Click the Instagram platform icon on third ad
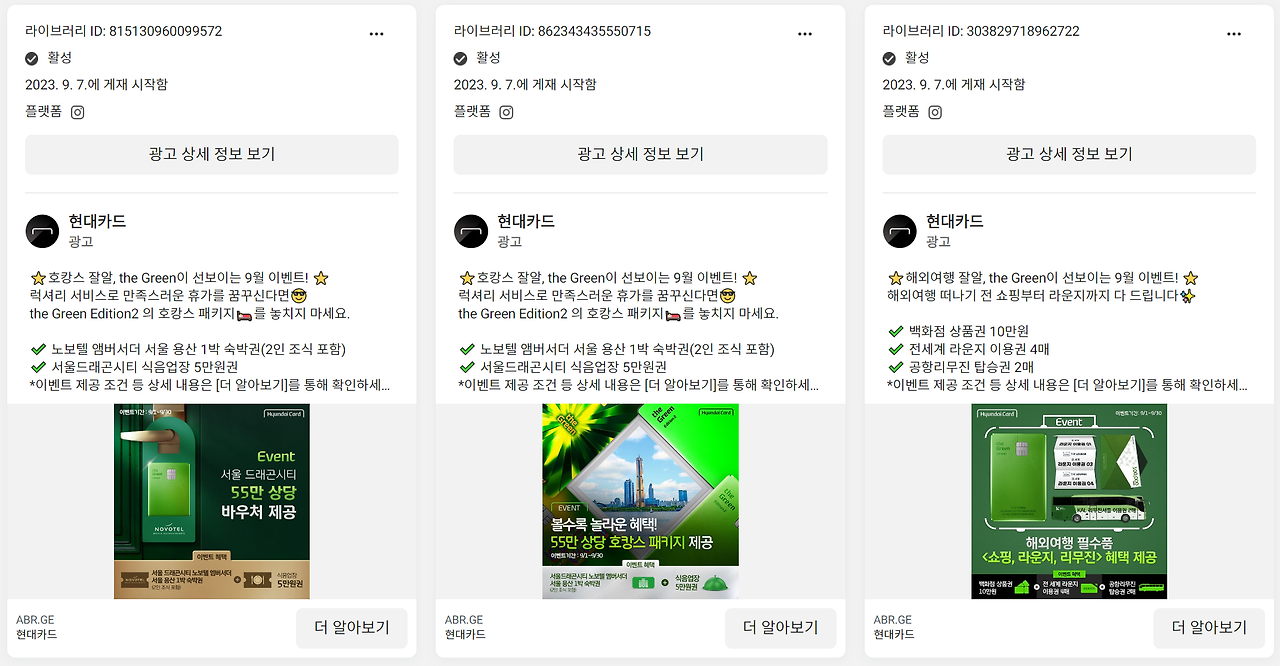This screenshot has height=666, width=1280. [935, 112]
